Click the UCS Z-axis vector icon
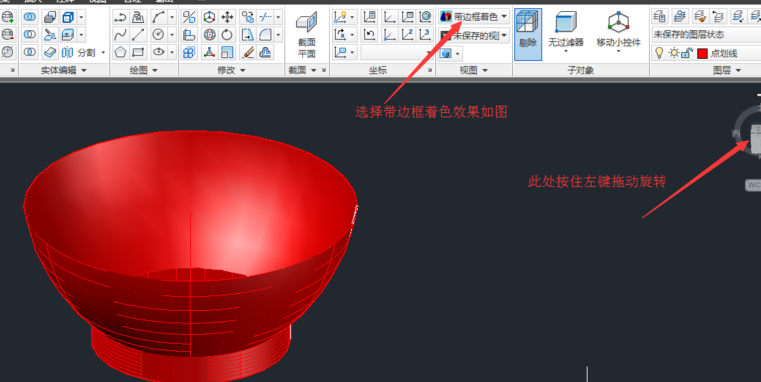This screenshot has height=382, width=761. pyautogui.click(x=408, y=34)
